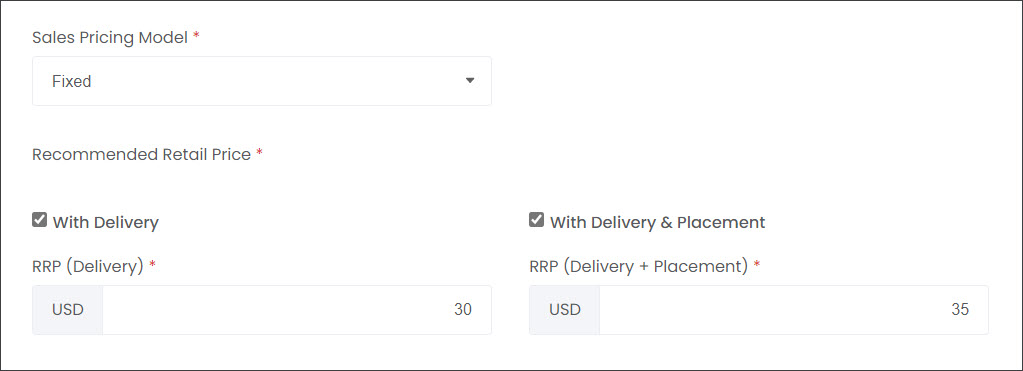
Task: Uncheck the With Delivery & Placement checkbox
Action: [536, 220]
